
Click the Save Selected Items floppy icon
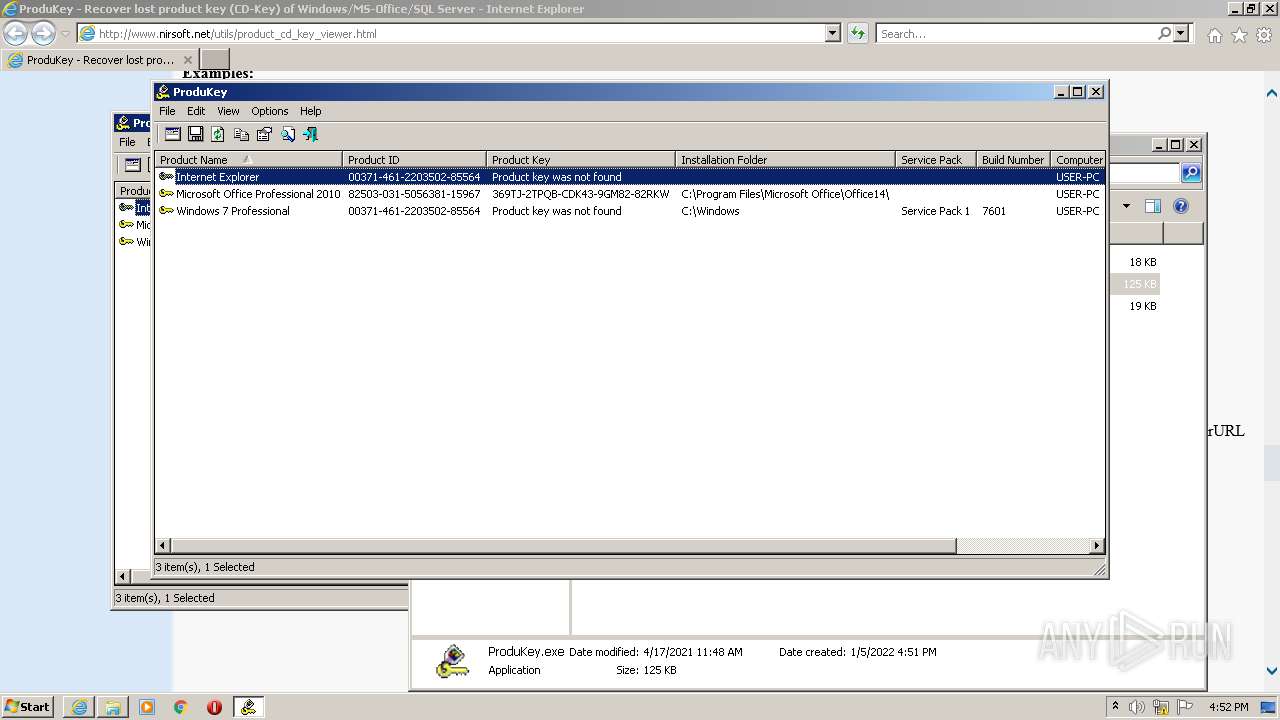tap(196, 134)
